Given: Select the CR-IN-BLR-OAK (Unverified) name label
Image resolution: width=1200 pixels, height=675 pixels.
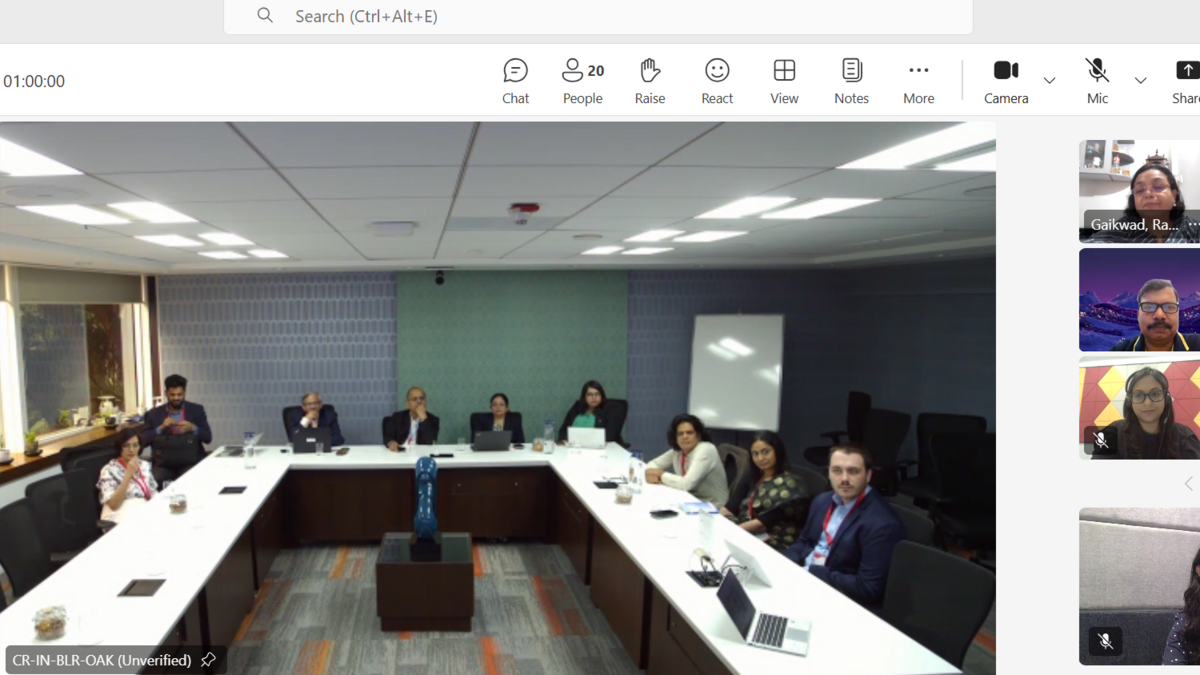Looking at the screenshot, I should pos(101,660).
